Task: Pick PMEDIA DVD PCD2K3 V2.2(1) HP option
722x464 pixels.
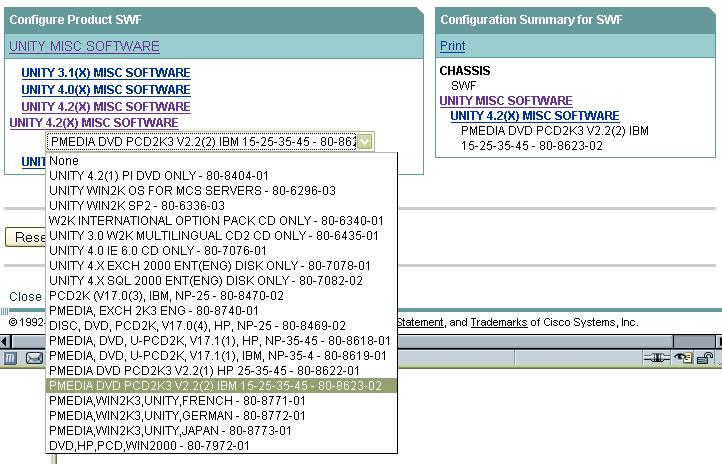Action: coord(221,371)
